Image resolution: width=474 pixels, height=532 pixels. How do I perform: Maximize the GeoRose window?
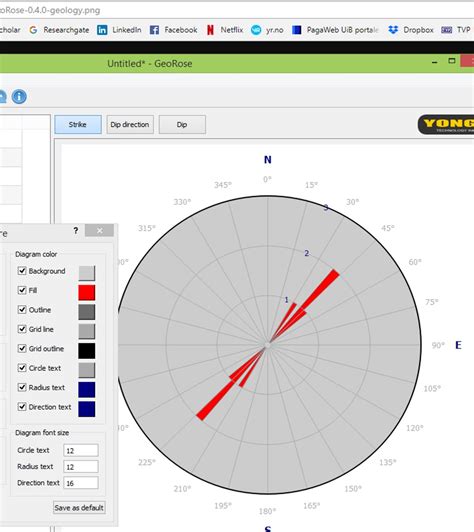[452, 61]
